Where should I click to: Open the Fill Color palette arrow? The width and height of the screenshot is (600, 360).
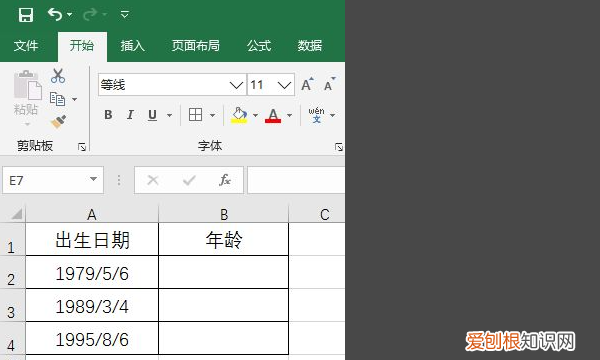coord(255,115)
